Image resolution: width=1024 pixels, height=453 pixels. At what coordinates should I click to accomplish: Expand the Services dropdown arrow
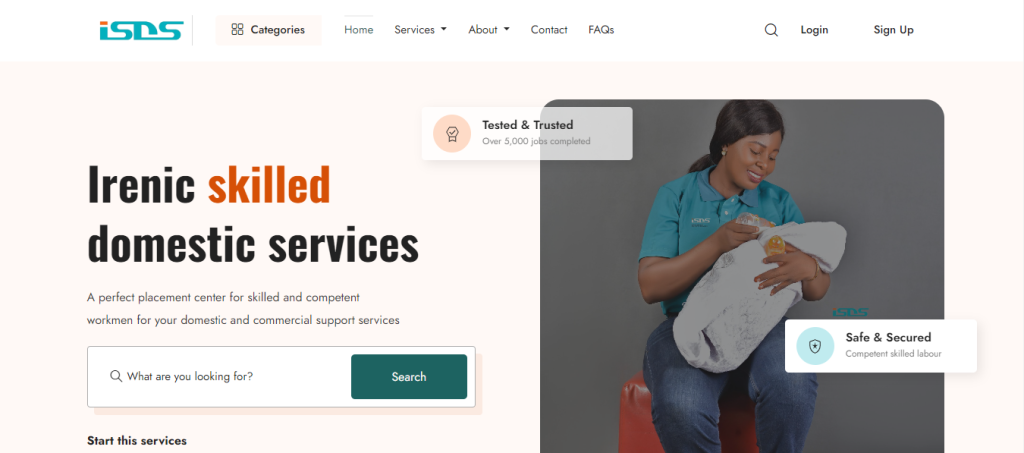point(444,29)
